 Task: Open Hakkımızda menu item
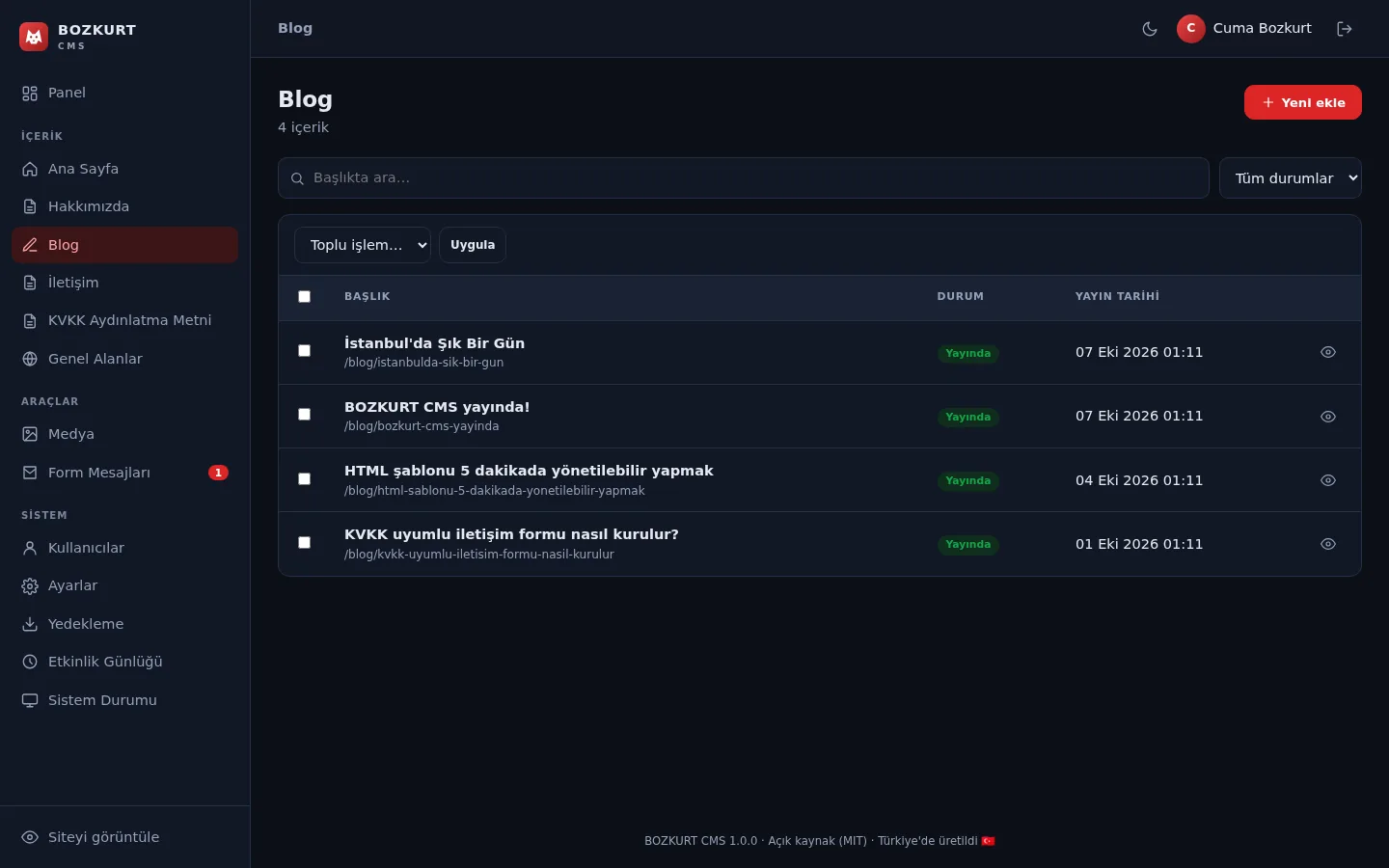click(x=124, y=206)
